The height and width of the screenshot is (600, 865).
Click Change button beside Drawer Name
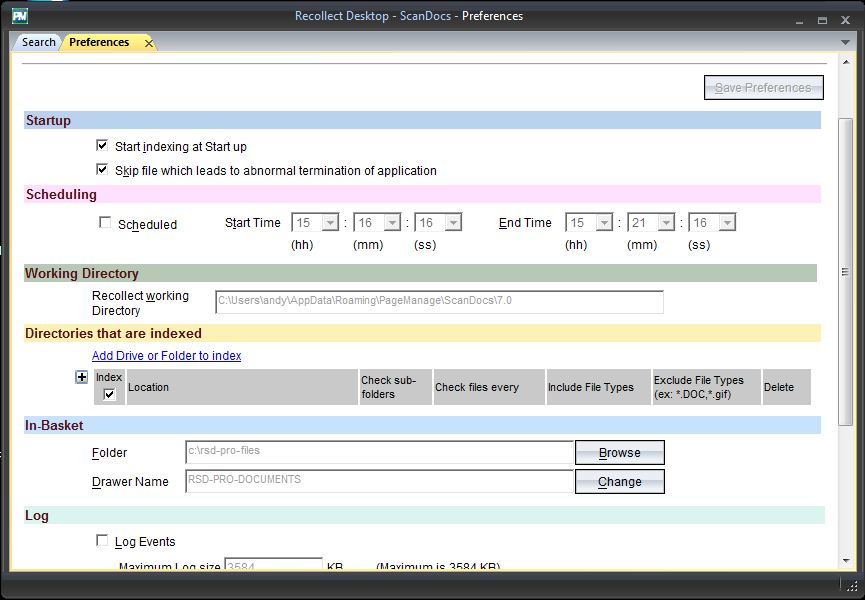(619, 482)
